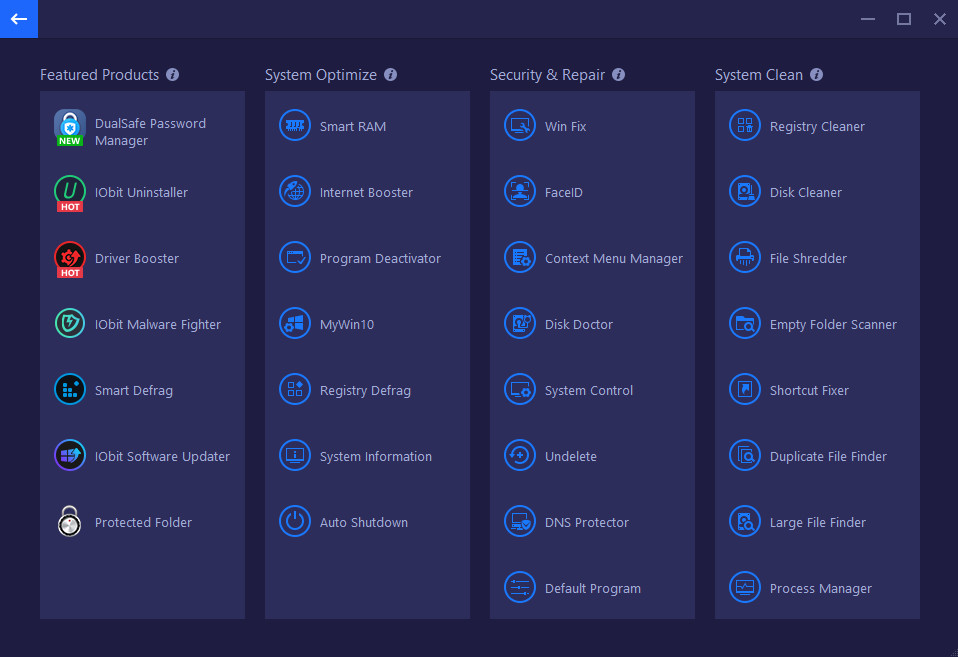Launch DNS Protector icon

519,521
